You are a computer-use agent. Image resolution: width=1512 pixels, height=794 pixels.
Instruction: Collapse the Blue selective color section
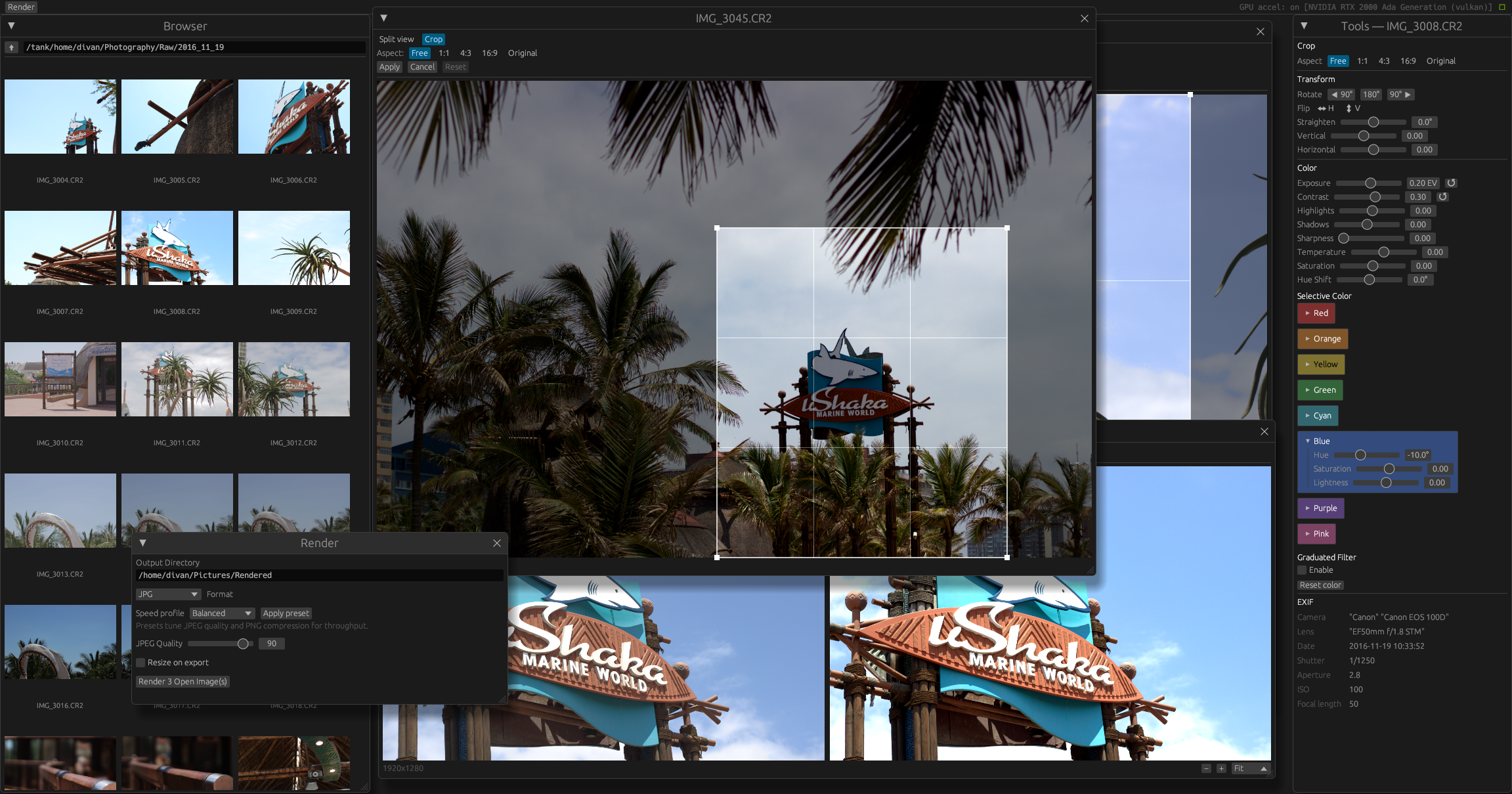[1307, 441]
